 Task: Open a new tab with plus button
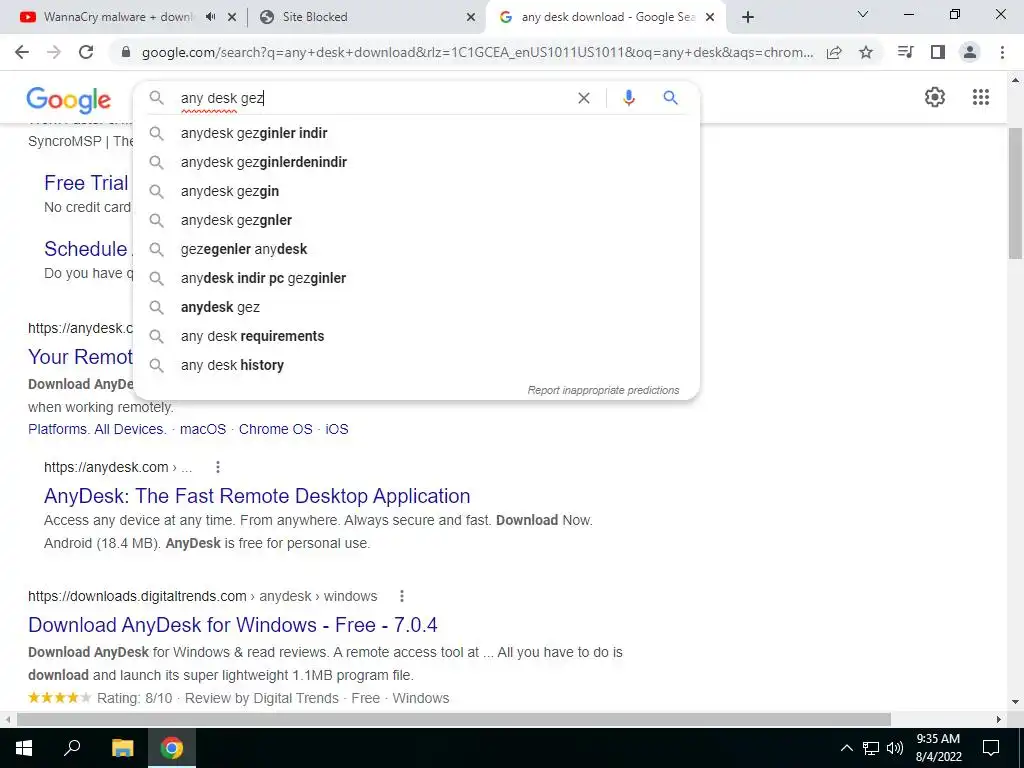coord(748,17)
